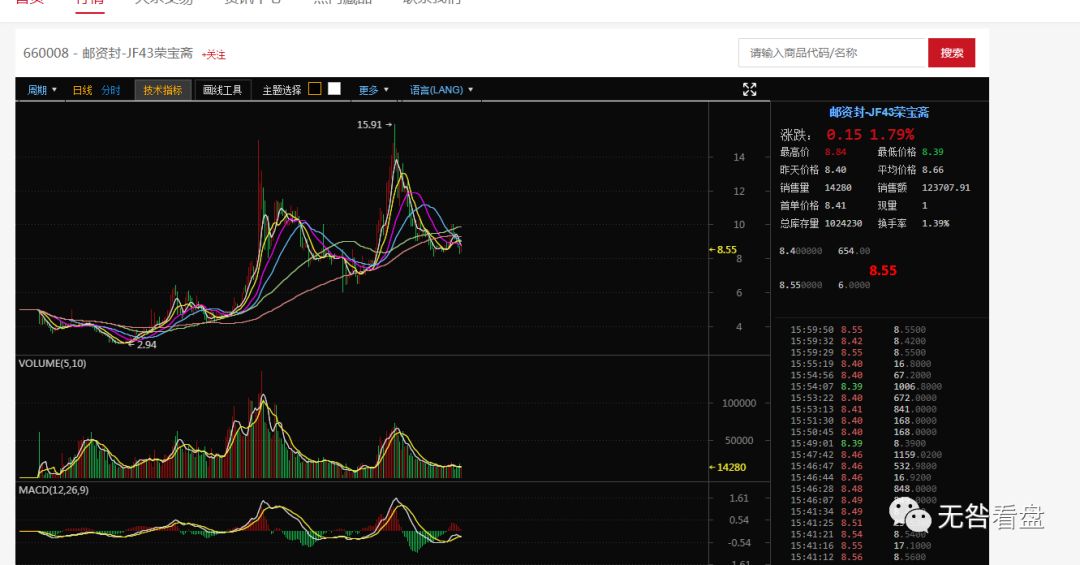
Task: Select the 15:54:56 trade row
Action: coord(861,376)
